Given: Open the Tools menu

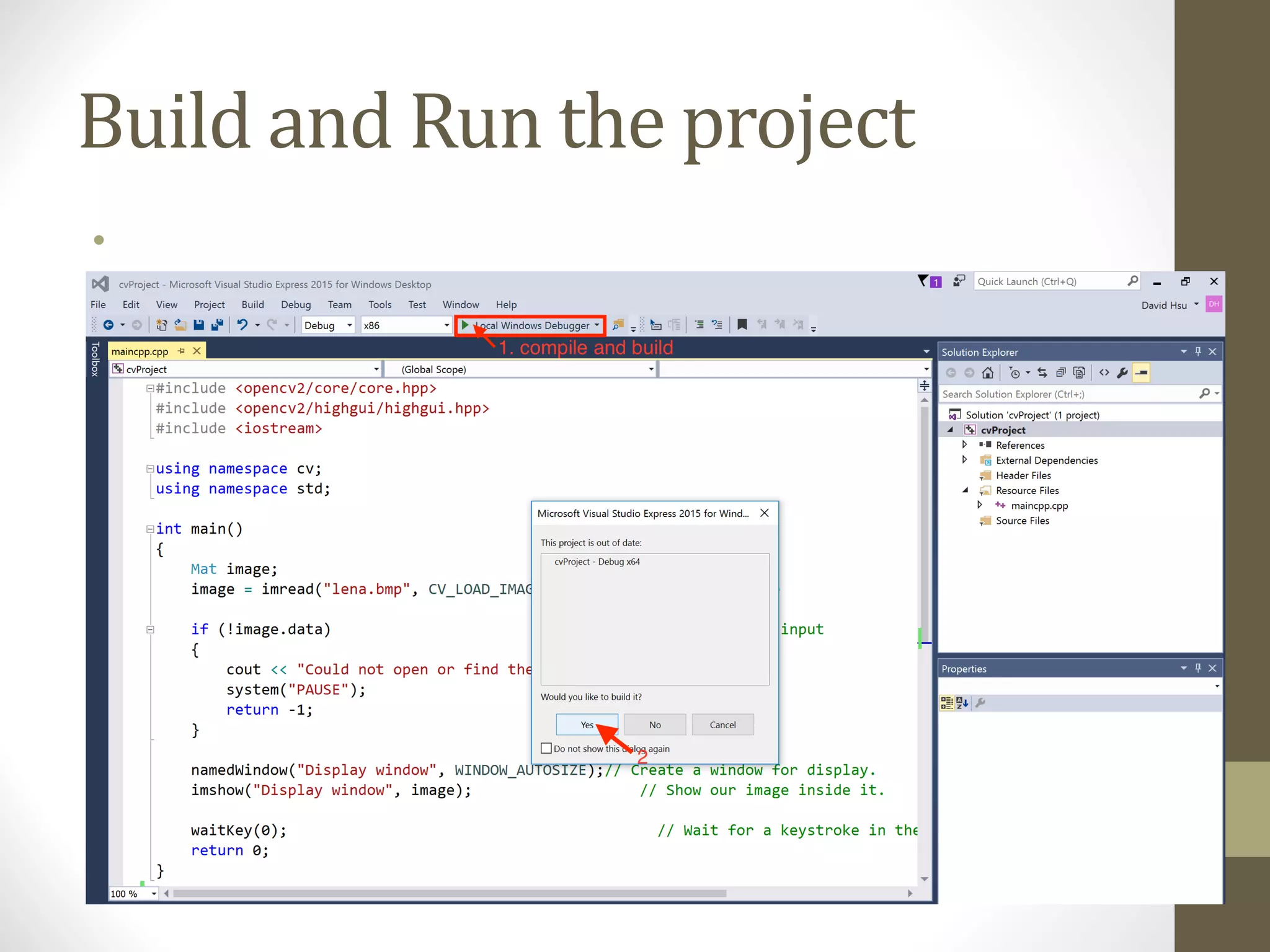Looking at the screenshot, I should [380, 304].
